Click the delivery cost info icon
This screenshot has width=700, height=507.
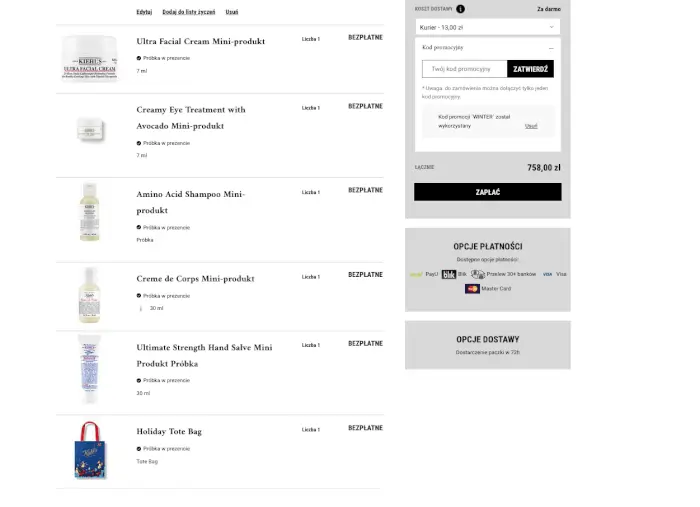click(x=460, y=8)
